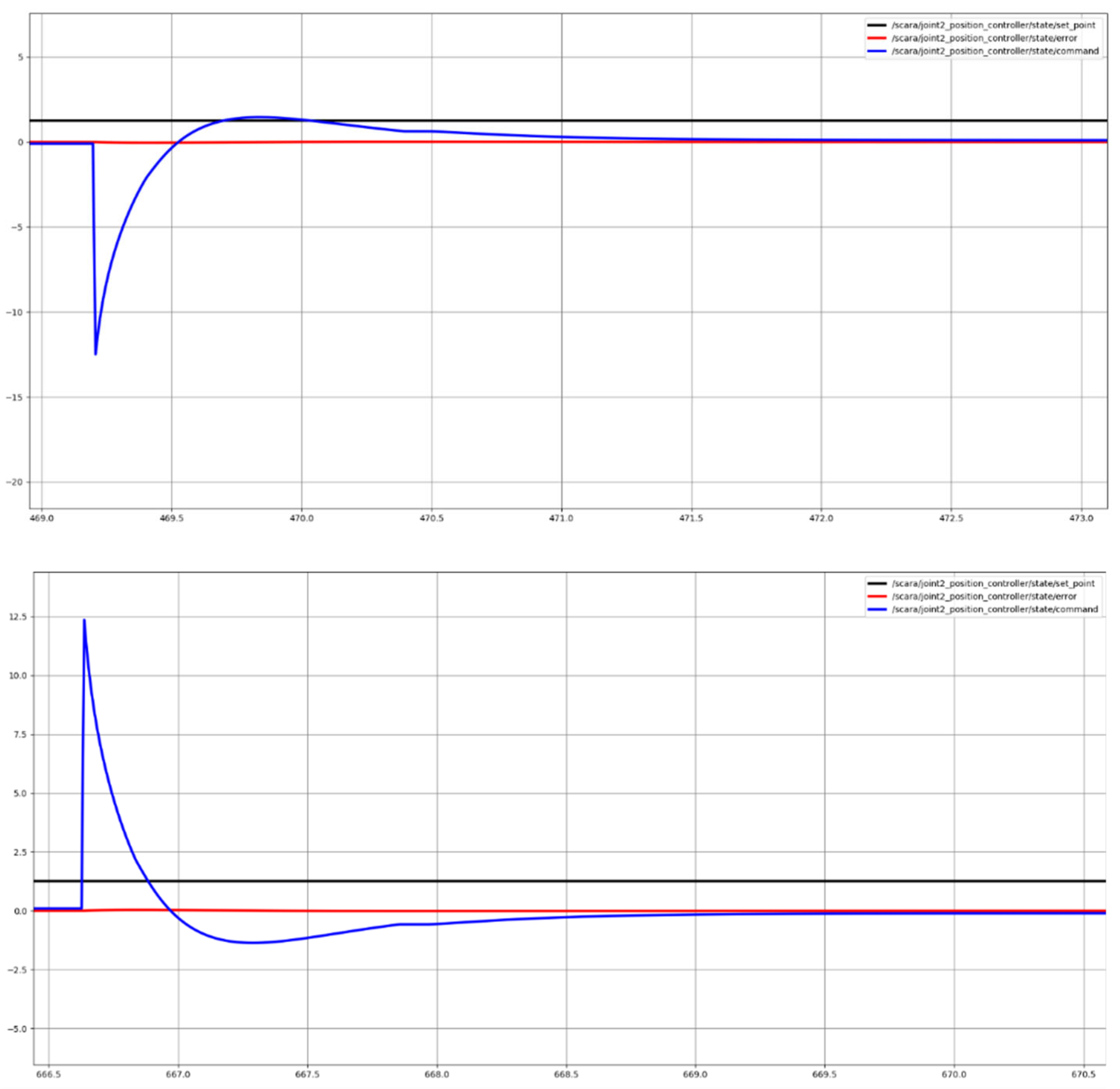Click the 667.0 x-axis tick label

[x=178, y=1075]
